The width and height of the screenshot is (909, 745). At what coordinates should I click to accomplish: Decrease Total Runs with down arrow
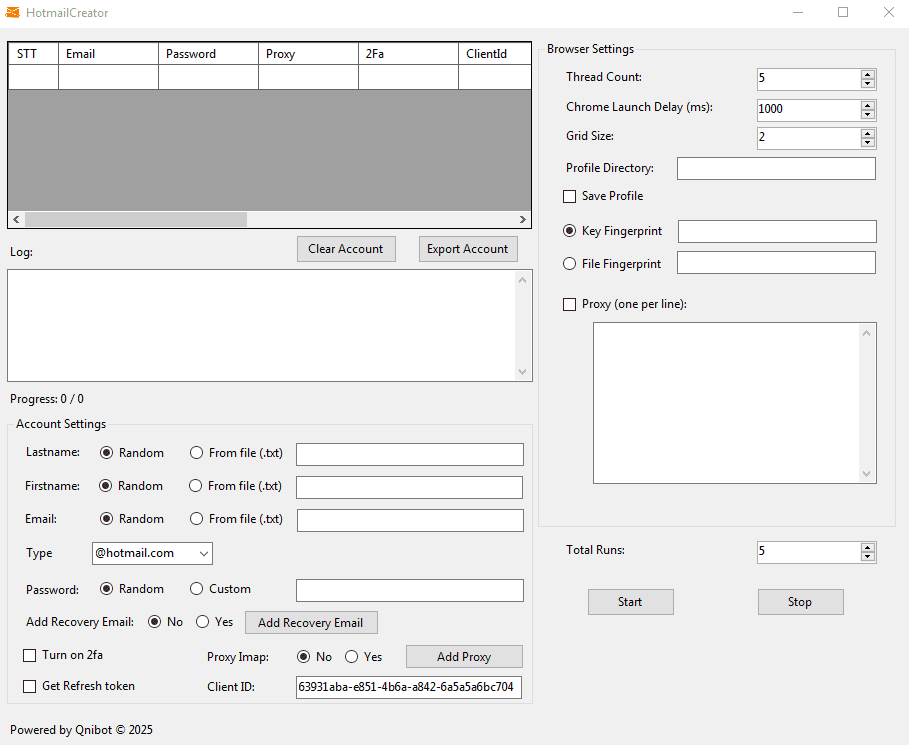pyautogui.click(x=867, y=555)
